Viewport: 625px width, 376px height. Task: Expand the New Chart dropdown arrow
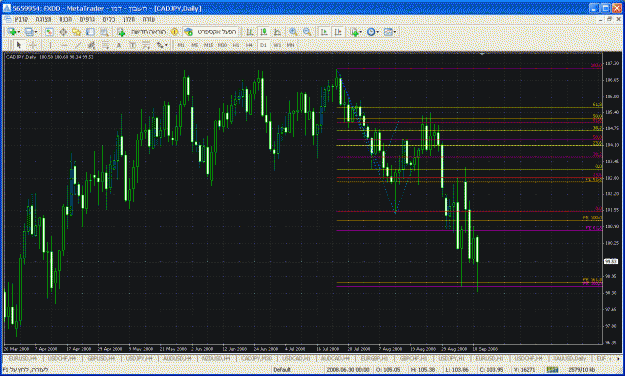18,32
